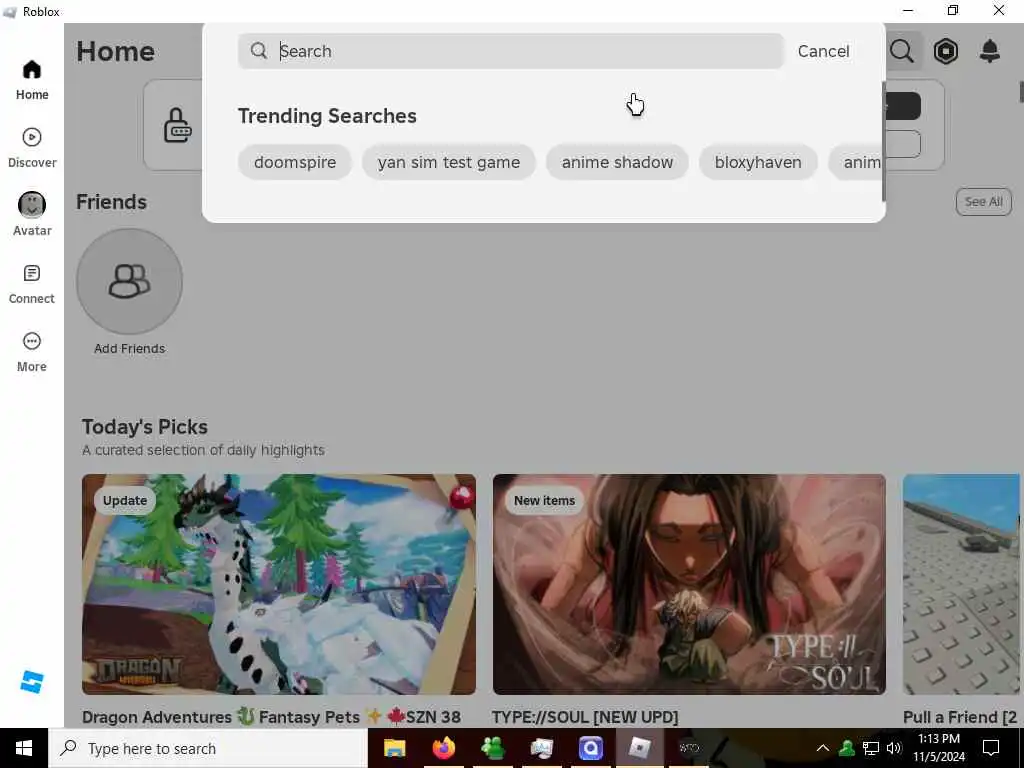1024x768 pixels.
Task: Select trending search anime shadow
Action: 617,162
